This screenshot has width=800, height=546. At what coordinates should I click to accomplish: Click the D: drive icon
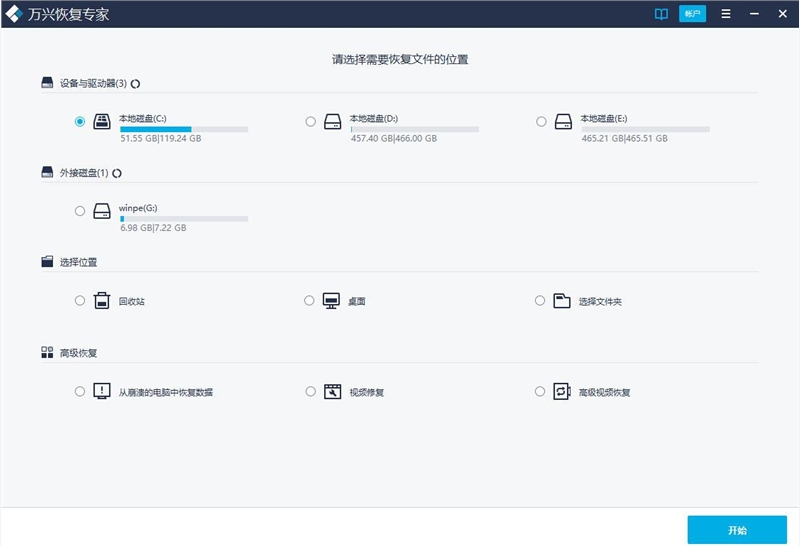coord(333,121)
